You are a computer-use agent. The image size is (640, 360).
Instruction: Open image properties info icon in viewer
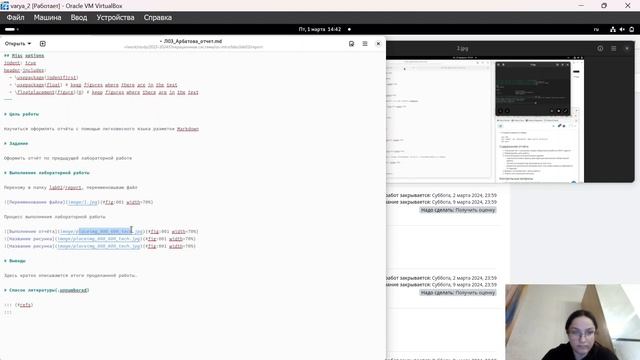[x=600, y=48]
